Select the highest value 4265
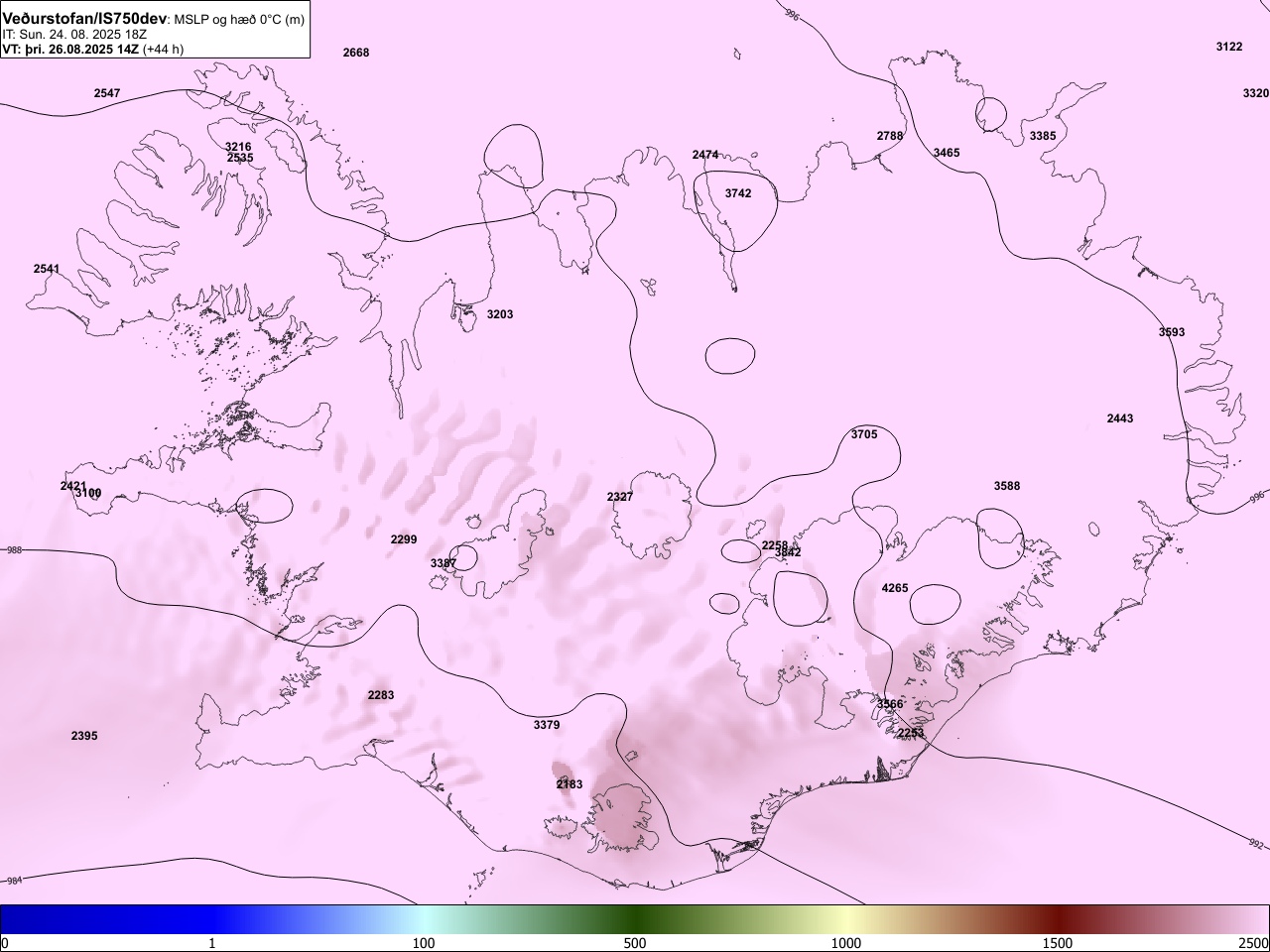The width and height of the screenshot is (1270, 952). pyautogui.click(x=895, y=588)
